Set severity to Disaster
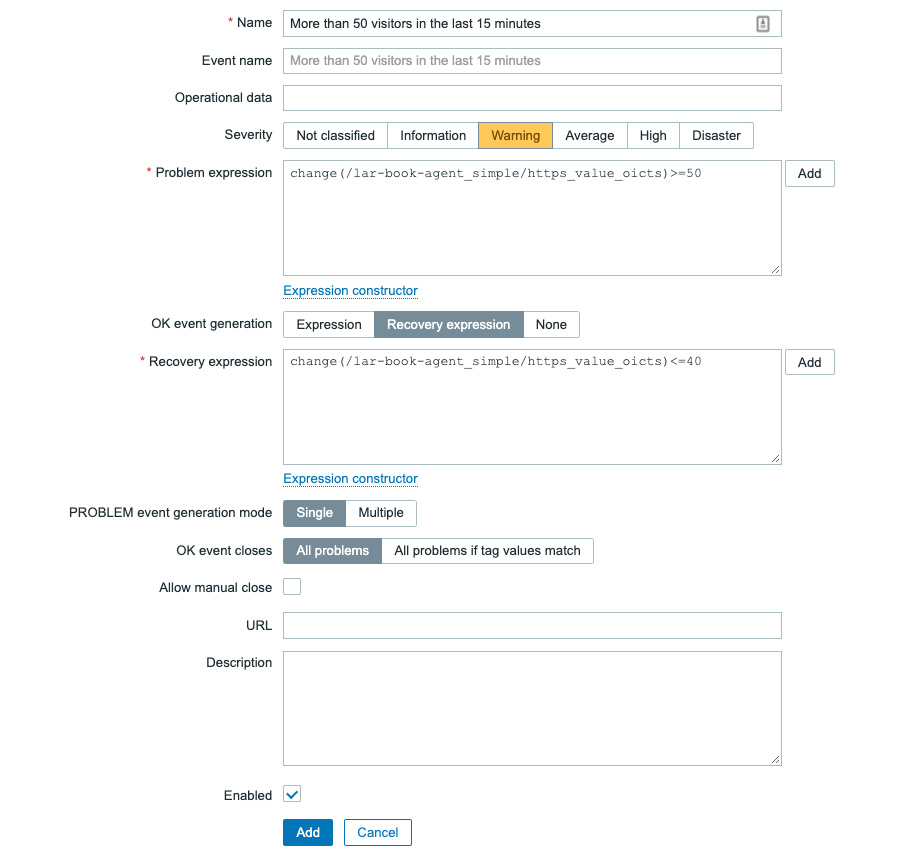Screen dimensions: 918x855 (716, 135)
